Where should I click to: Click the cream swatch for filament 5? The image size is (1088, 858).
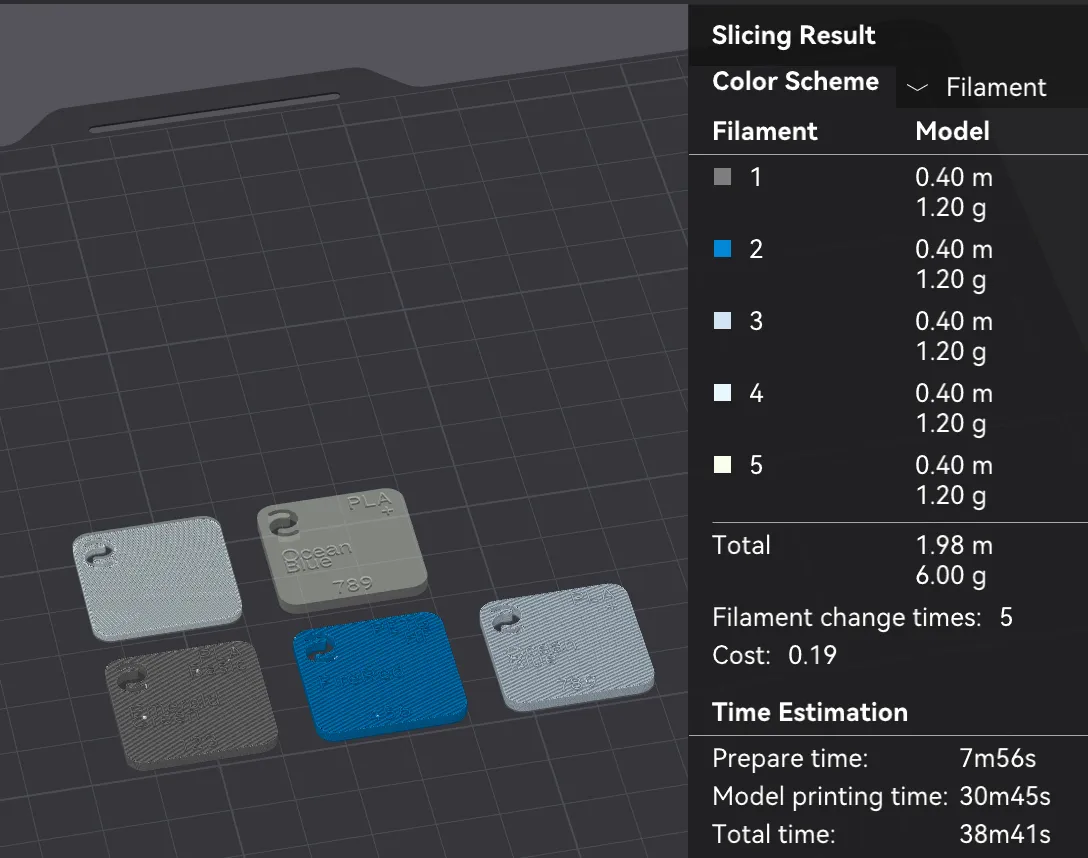click(722, 465)
